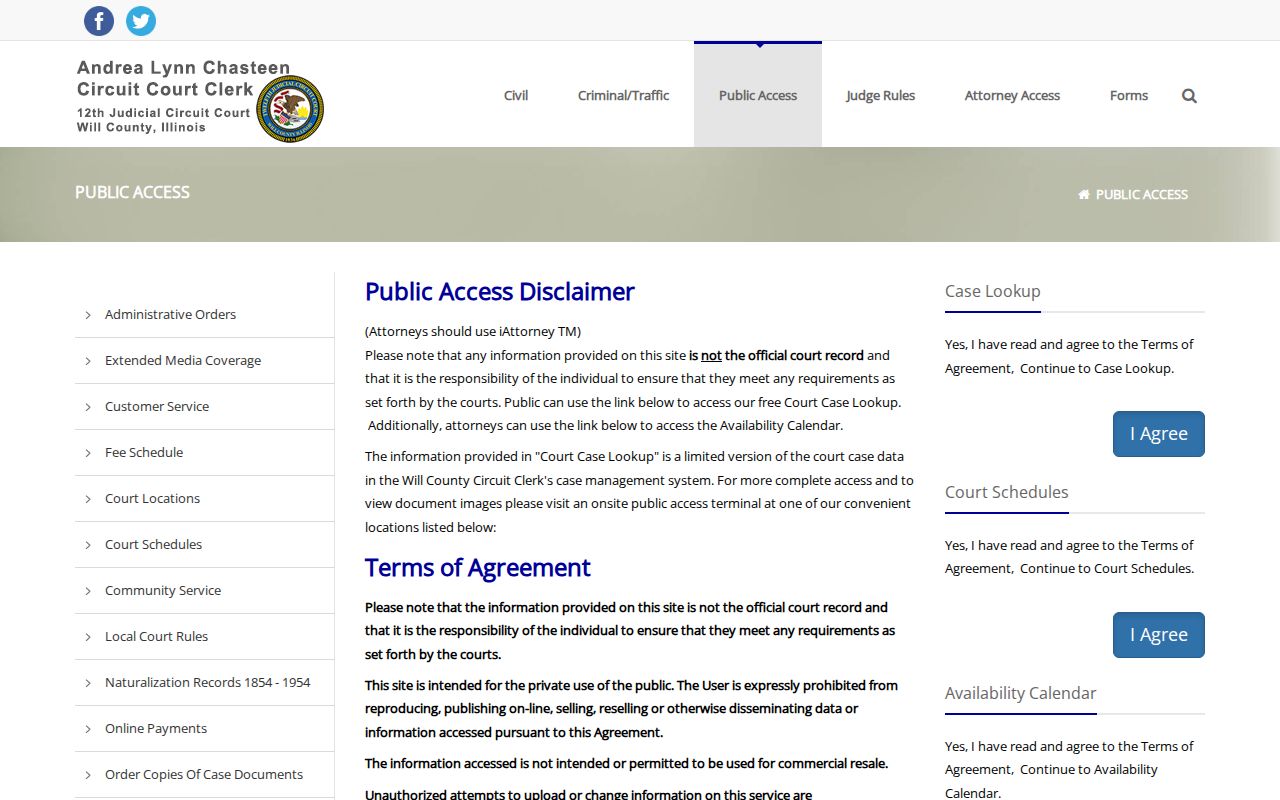Click the Will County court seal logo
This screenshot has width=1280, height=800.
[x=290, y=108]
